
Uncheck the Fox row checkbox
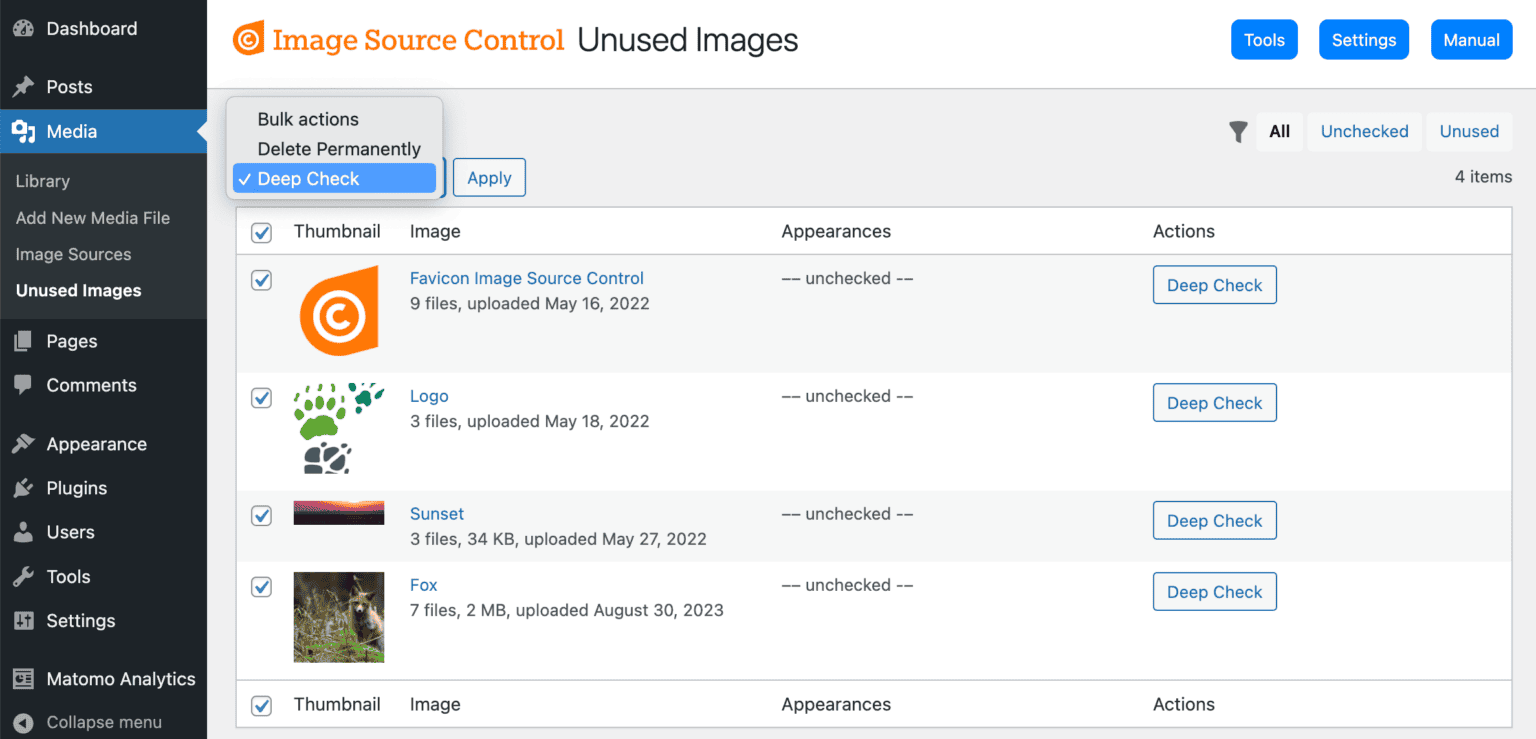point(261,588)
